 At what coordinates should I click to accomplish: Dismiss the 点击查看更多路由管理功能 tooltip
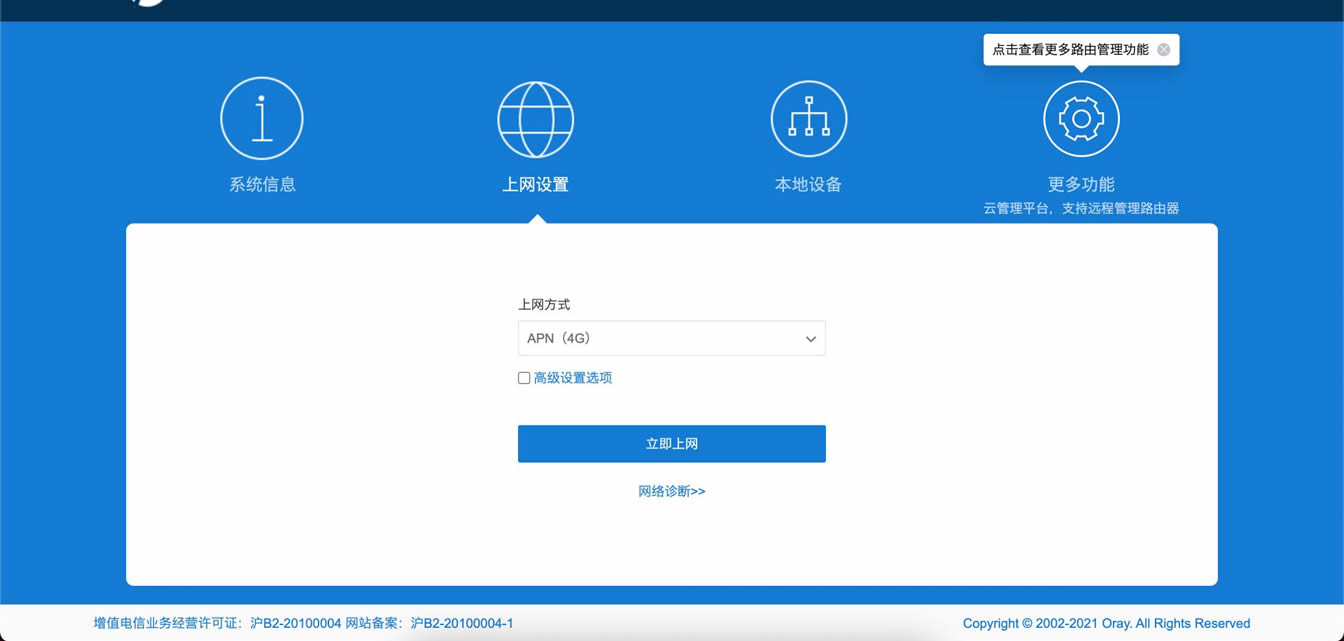pos(1163,50)
